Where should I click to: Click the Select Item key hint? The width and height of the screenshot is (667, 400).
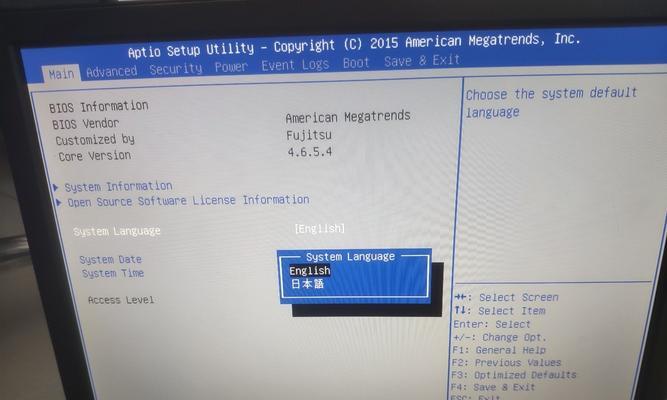pos(499,311)
